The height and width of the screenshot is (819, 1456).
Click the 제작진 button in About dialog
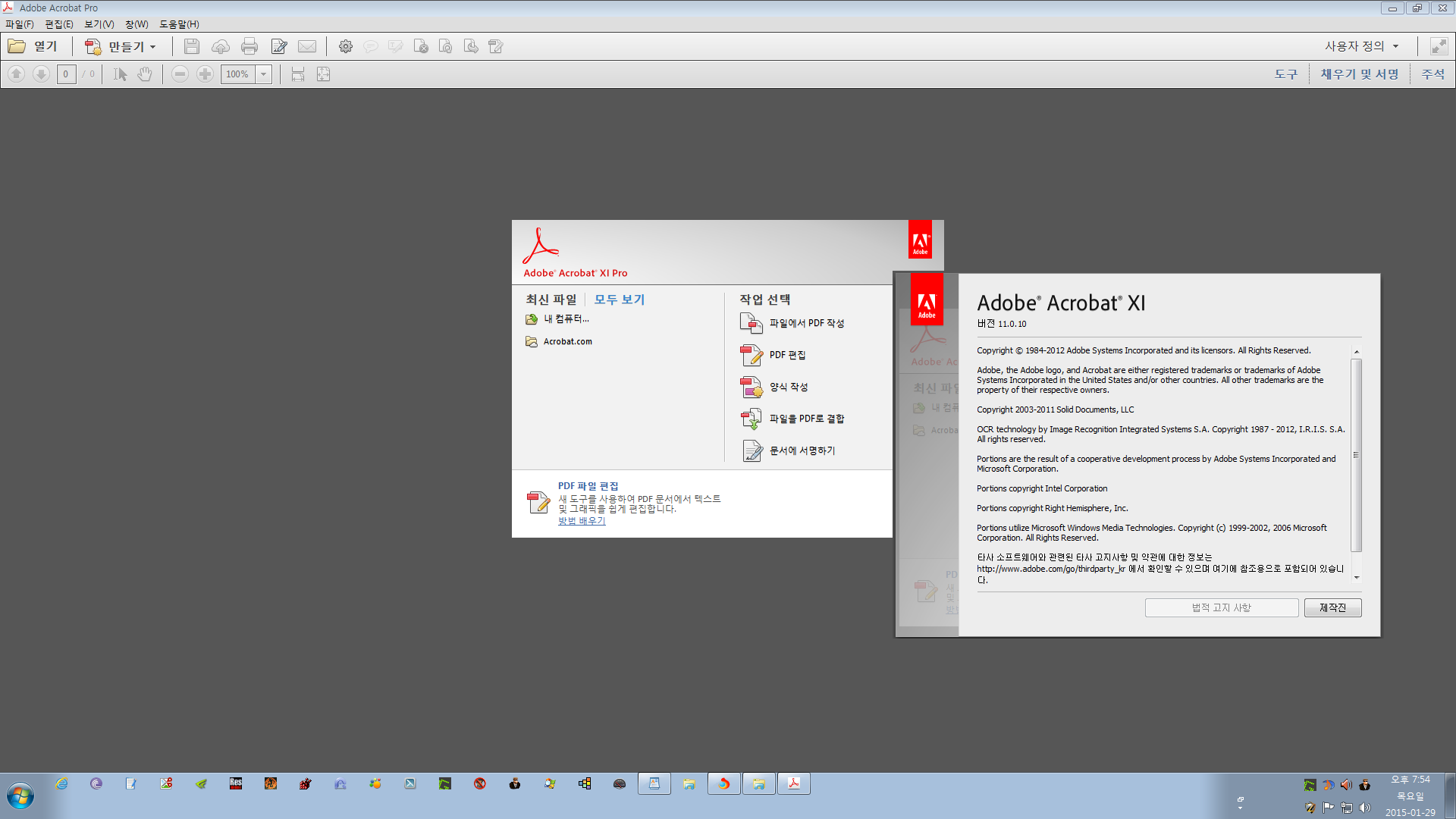pyautogui.click(x=1332, y=608)
